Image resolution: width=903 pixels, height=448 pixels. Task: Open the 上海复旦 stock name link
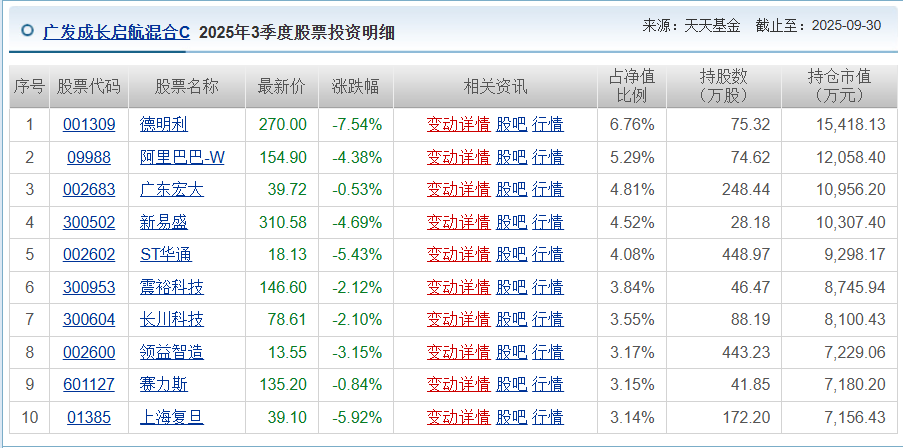tap(172, 417)
